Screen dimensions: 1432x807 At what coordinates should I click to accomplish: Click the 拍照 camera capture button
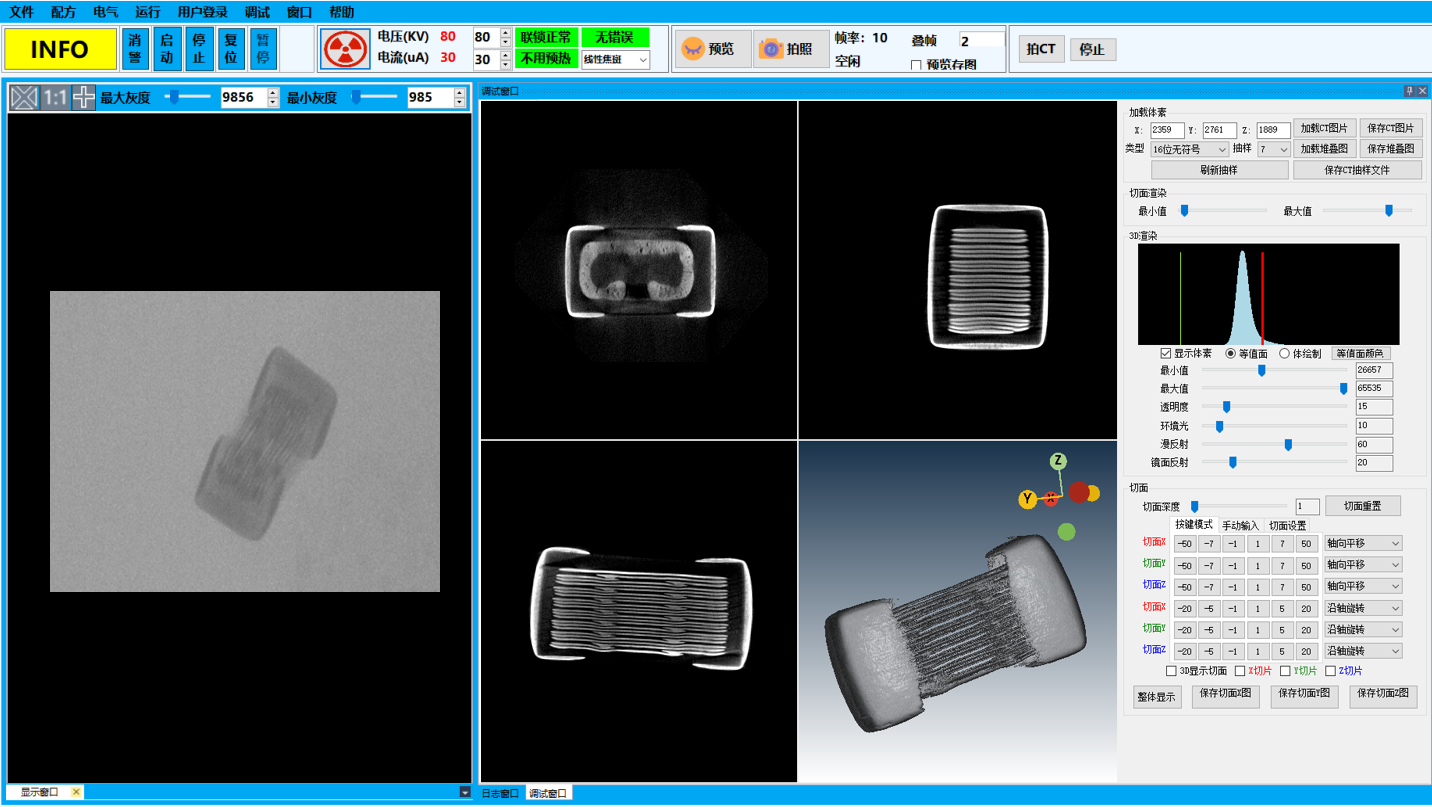pos(789,49)
